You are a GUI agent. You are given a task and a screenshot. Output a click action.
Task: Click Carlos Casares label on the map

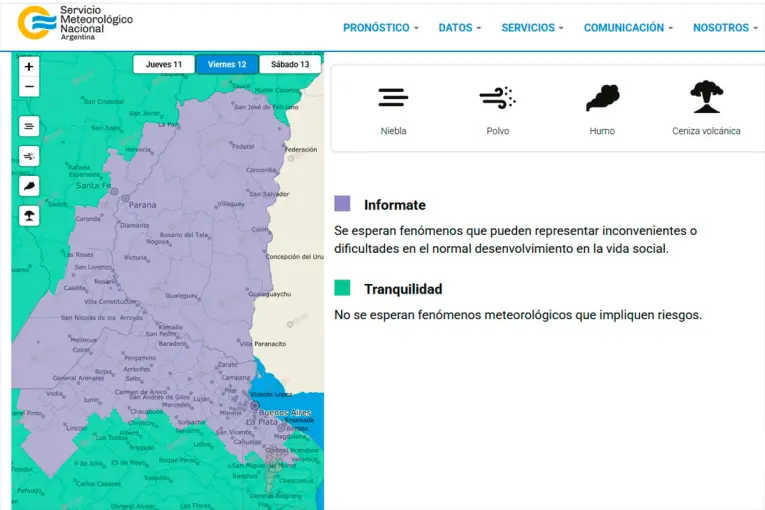click(x=98, y=484)
